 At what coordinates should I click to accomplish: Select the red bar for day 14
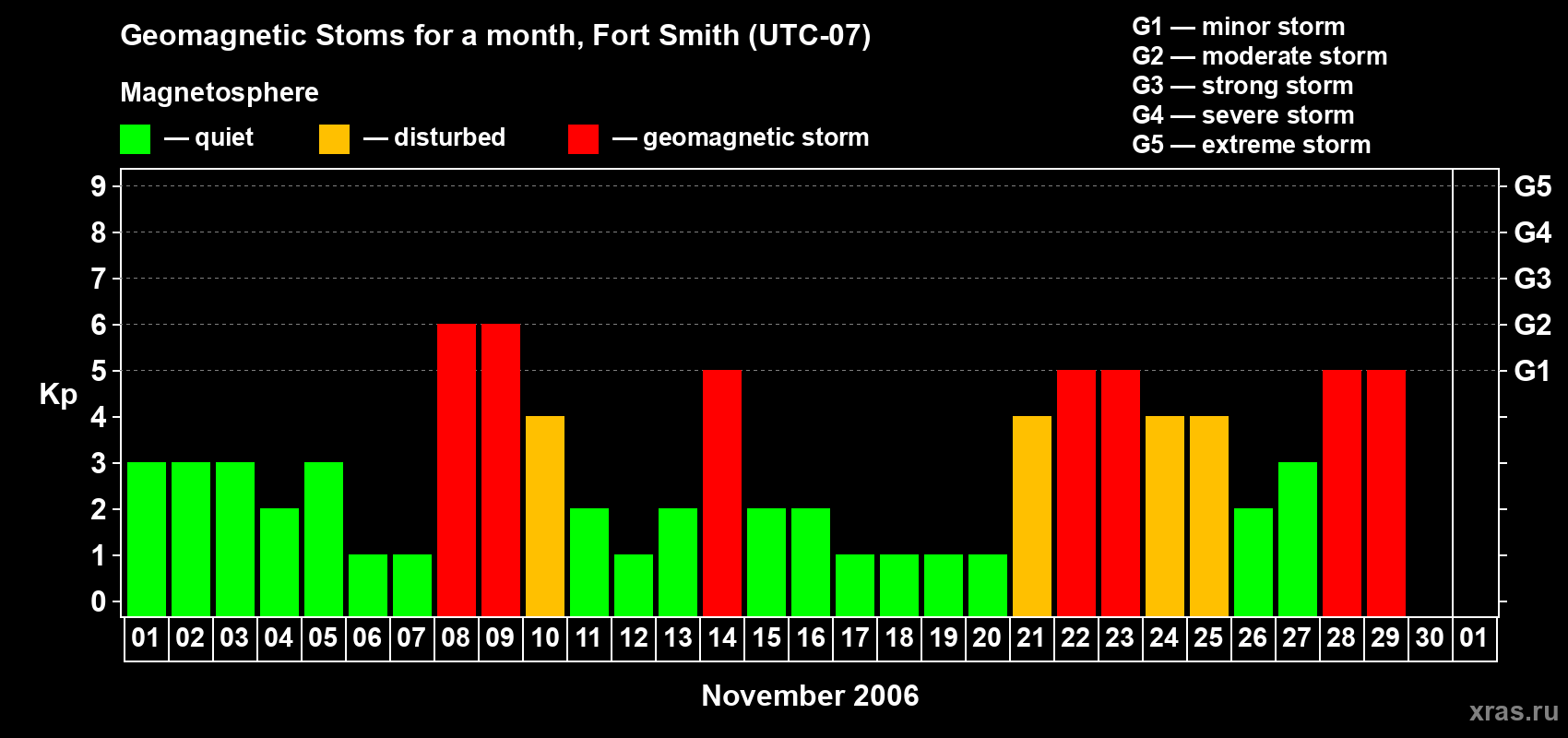point(722,493)
